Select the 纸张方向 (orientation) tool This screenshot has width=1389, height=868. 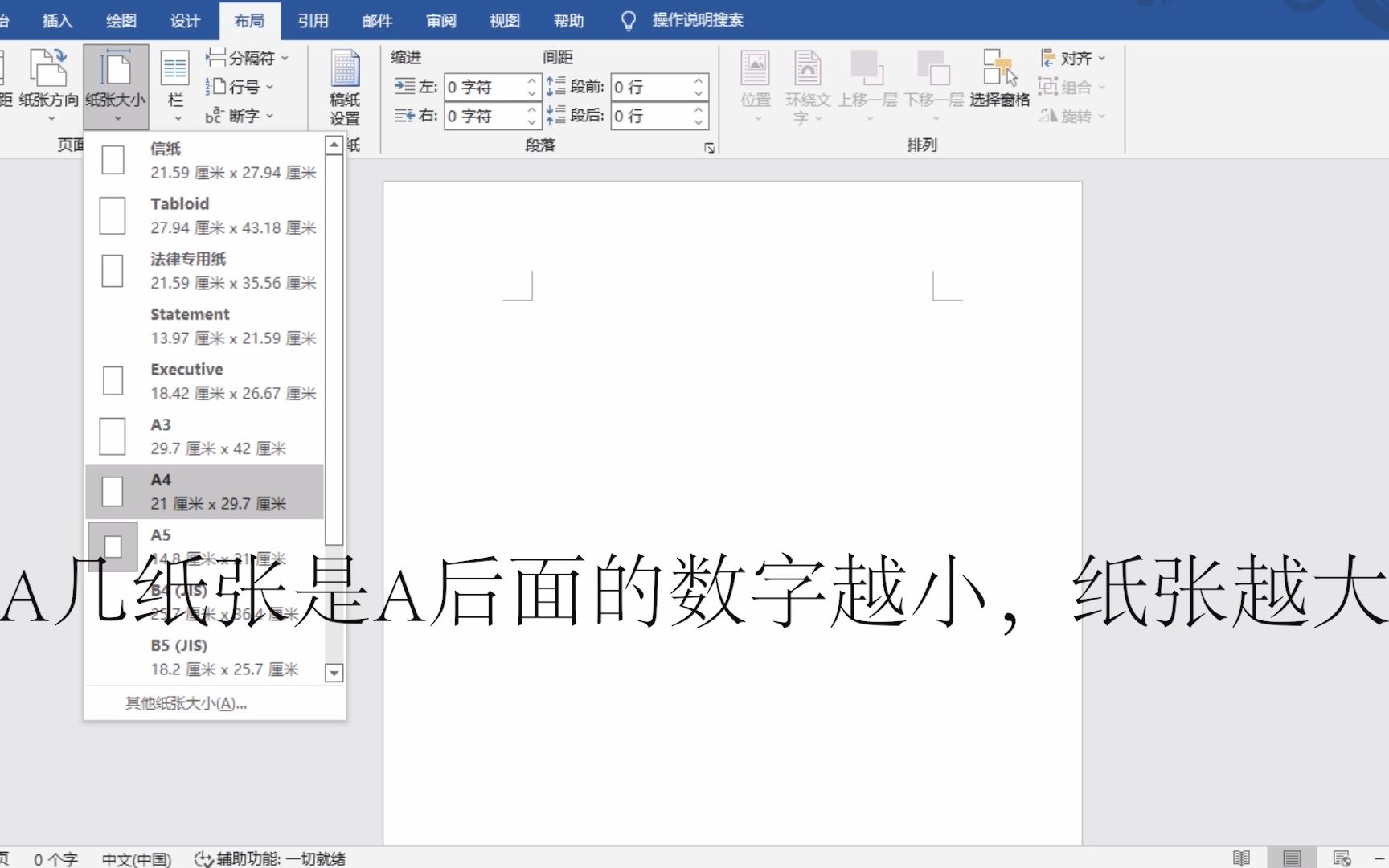[50, 84]
